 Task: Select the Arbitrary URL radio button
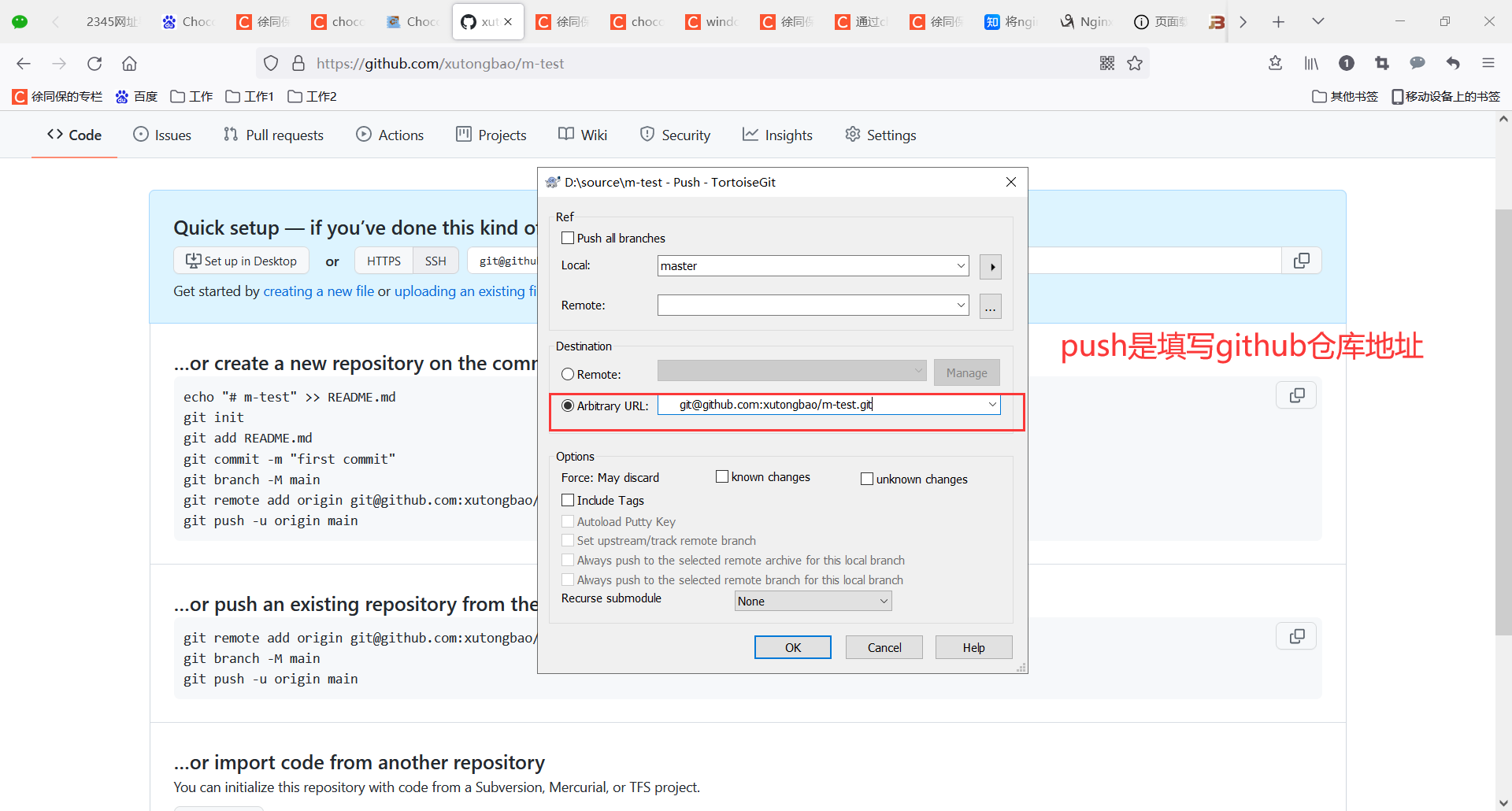tap(568, 406)
